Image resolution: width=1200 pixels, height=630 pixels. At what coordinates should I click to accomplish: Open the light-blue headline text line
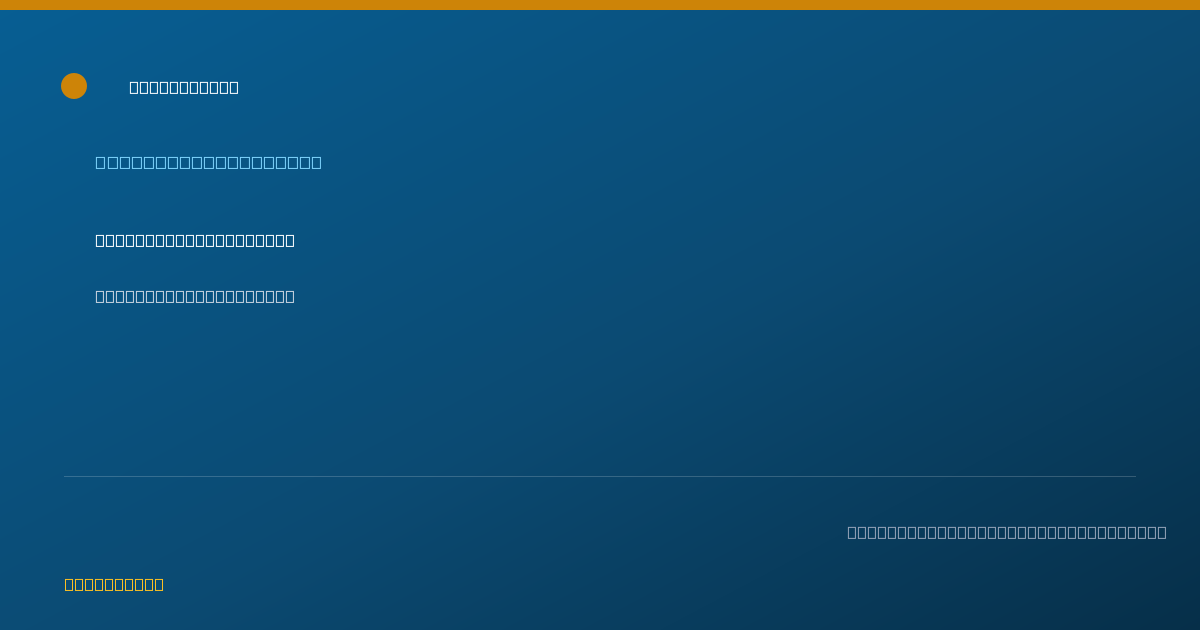coord(208,162)
